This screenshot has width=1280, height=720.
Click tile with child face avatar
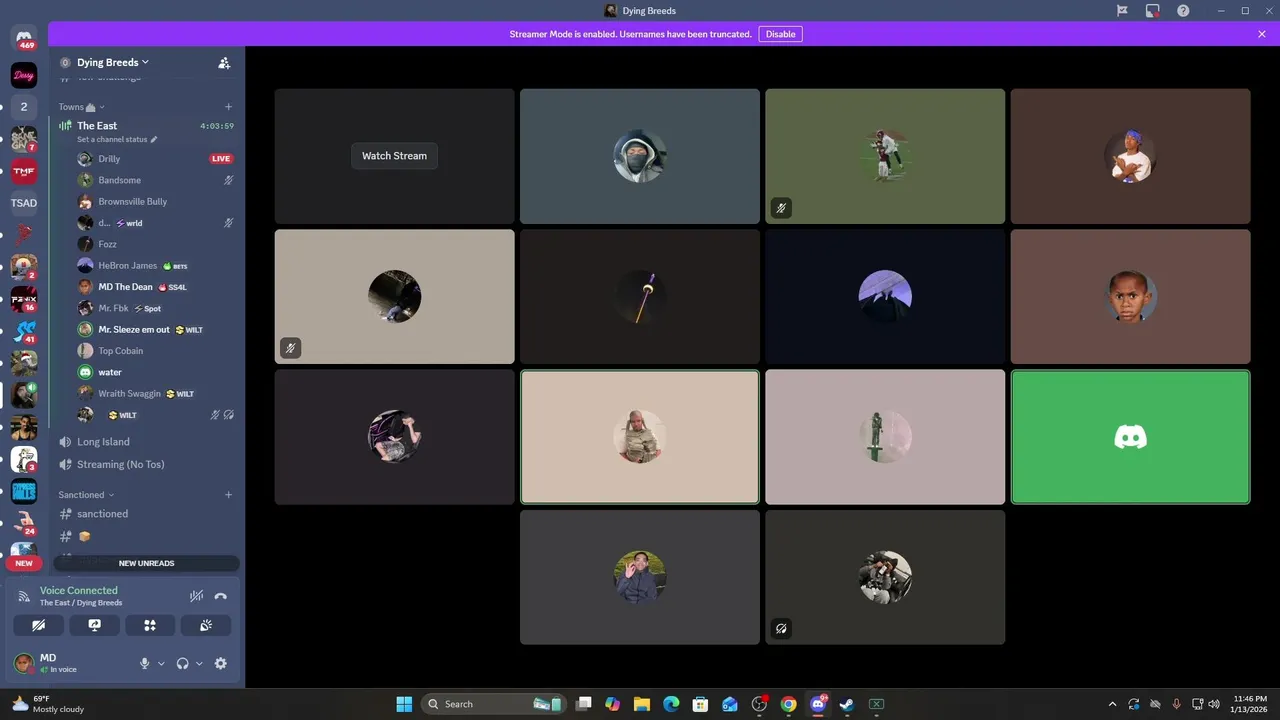click(x=1130, y=297)
